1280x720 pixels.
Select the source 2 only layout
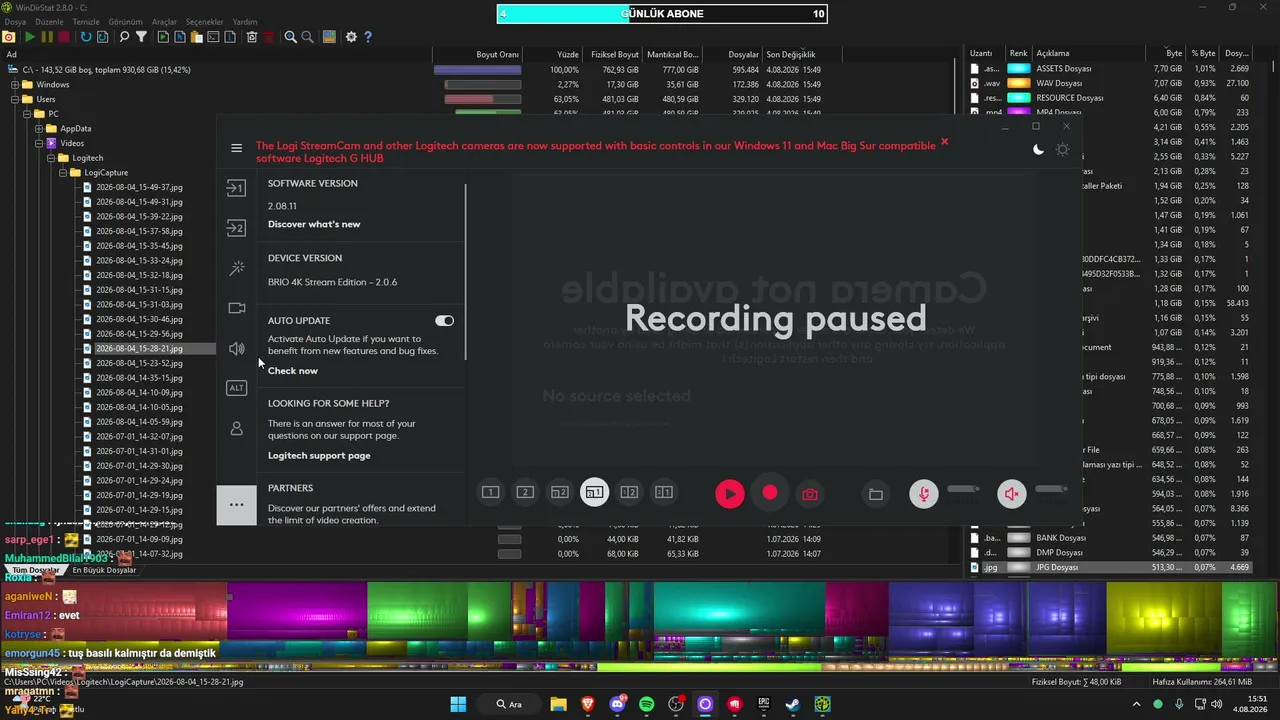525,492
